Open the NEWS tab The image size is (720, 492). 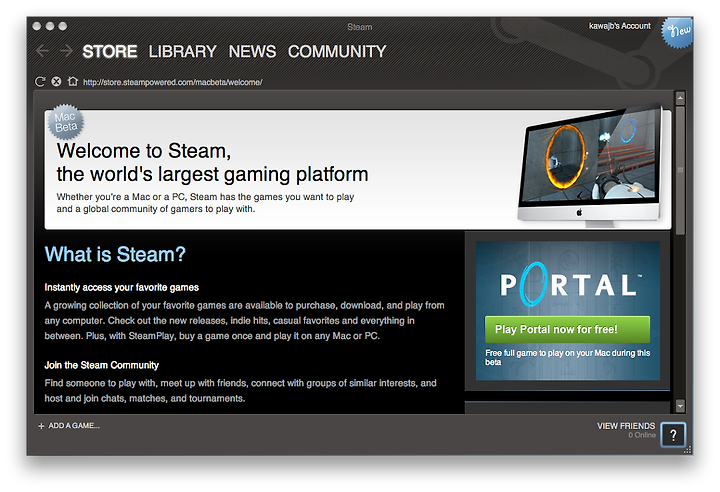[x=252, y=51]
